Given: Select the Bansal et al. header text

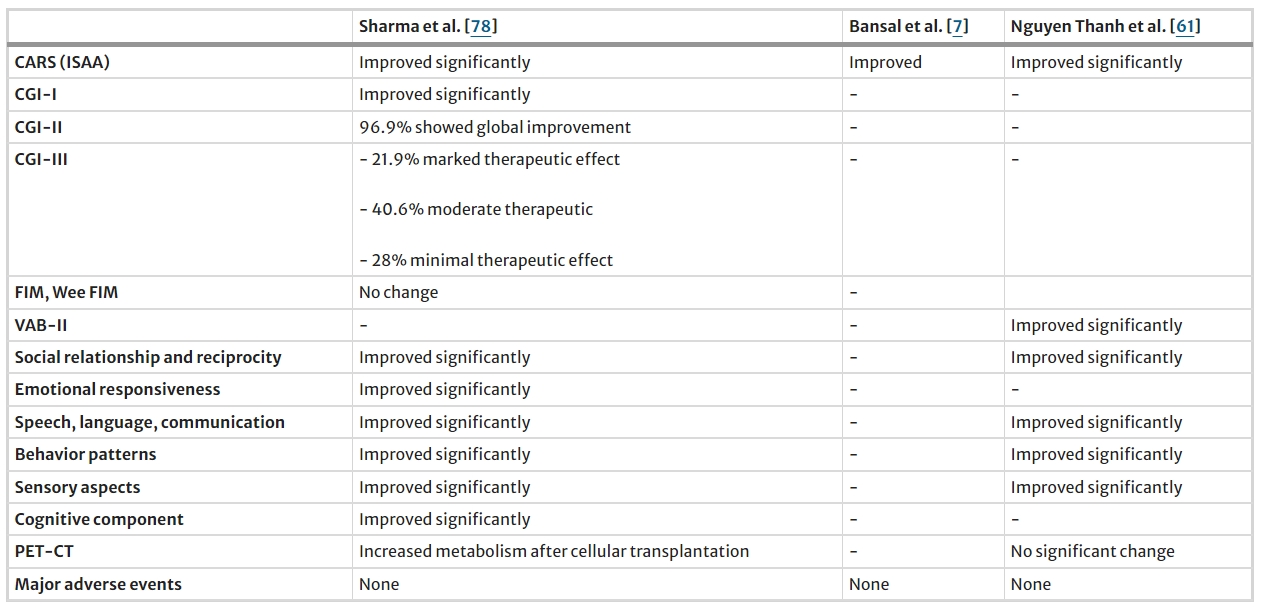Looking at the screenshot, I should coord(896,27).
